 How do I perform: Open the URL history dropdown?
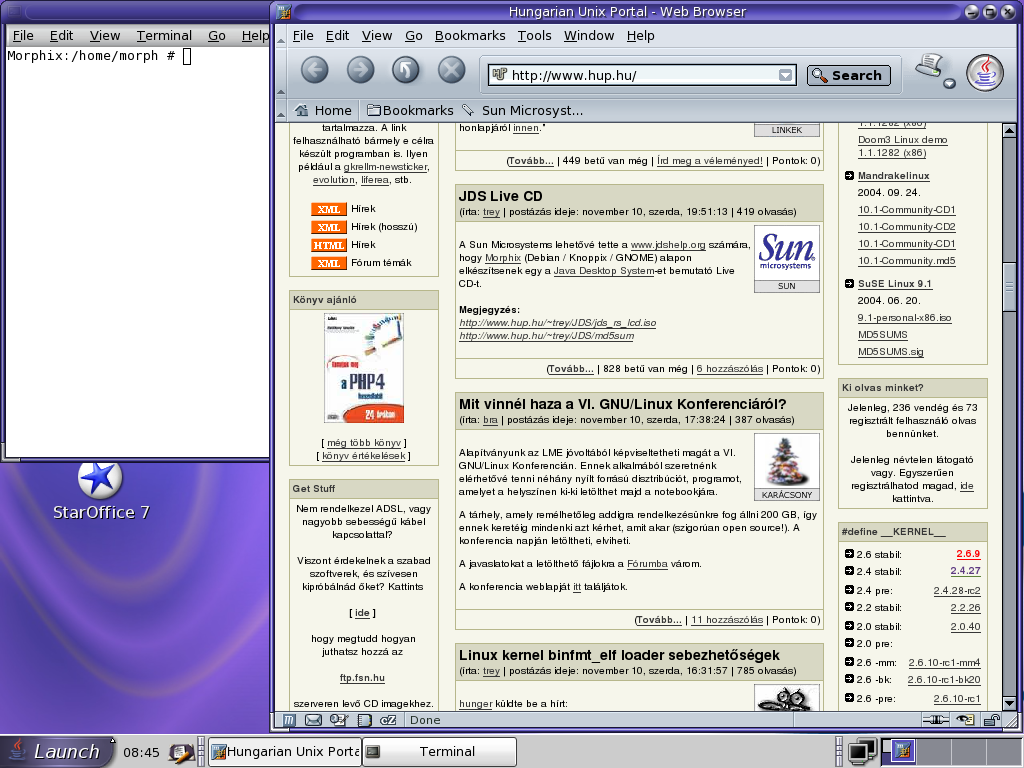click(x=786, y=75)
